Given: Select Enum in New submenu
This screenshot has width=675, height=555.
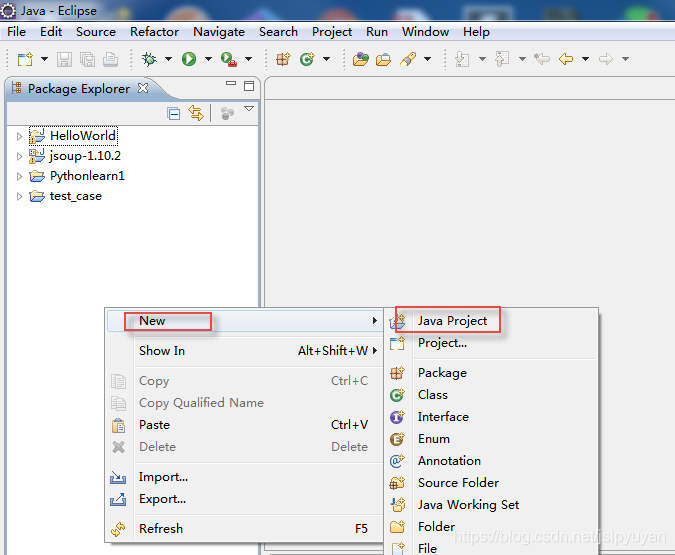Looking at the screenshot, I should (491, 439).
